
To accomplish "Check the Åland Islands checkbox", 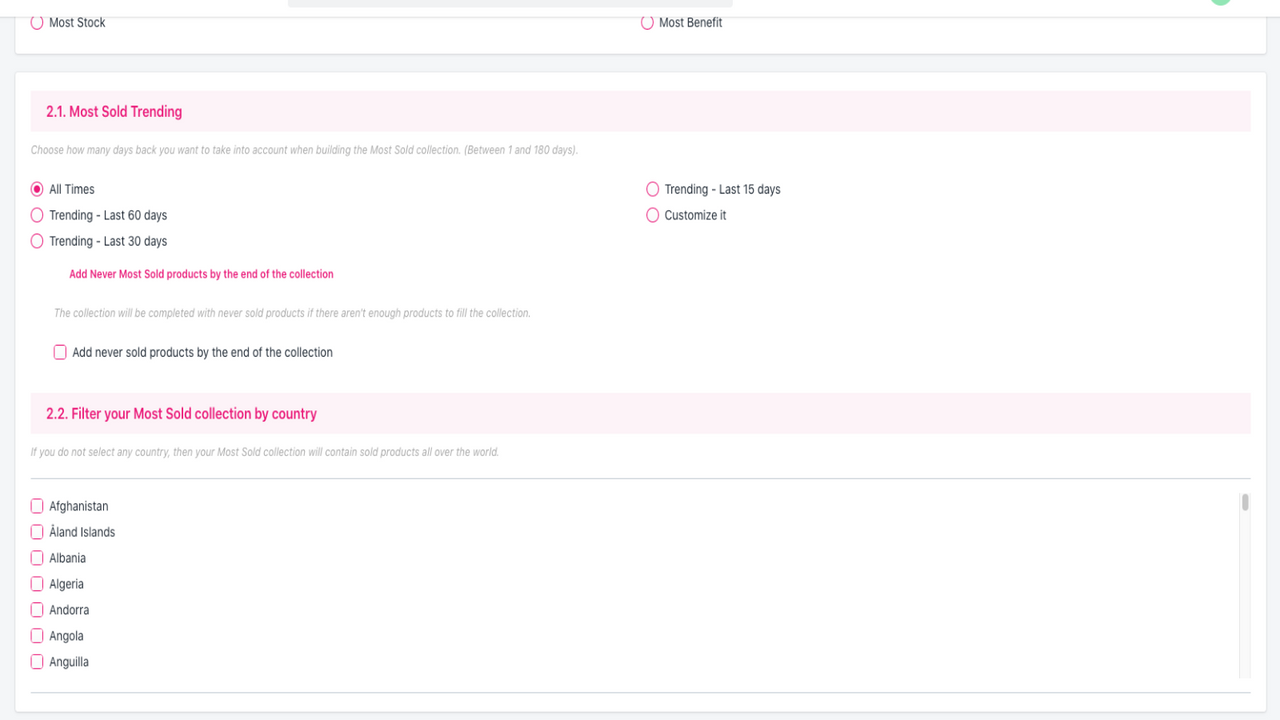I will (37, 532).
